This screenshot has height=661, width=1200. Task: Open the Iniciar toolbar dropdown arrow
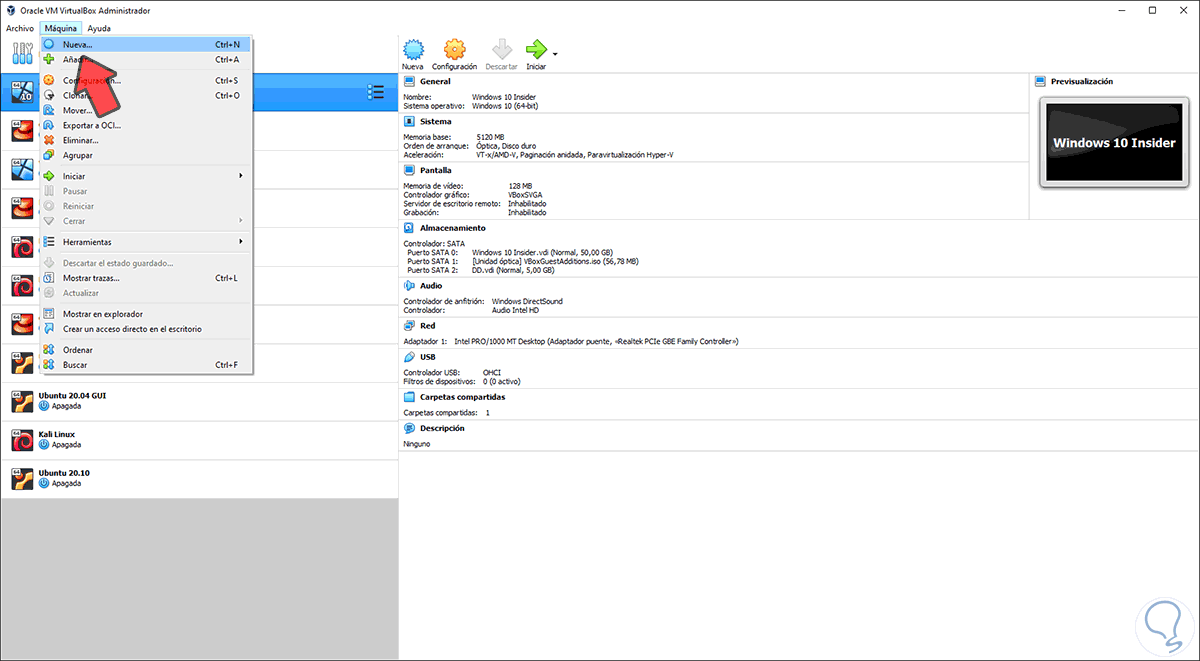[555, 54]
